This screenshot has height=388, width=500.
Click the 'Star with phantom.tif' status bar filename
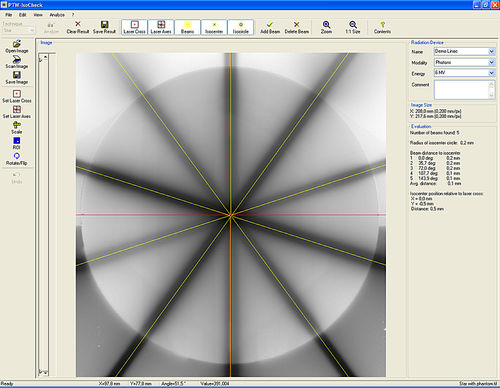click(x=478, y=384)
